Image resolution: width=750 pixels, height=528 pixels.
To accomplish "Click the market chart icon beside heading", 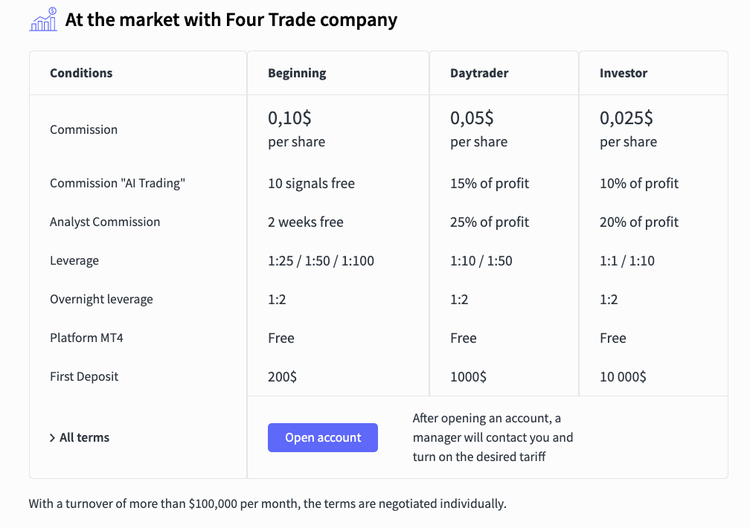I will (43, 19).
